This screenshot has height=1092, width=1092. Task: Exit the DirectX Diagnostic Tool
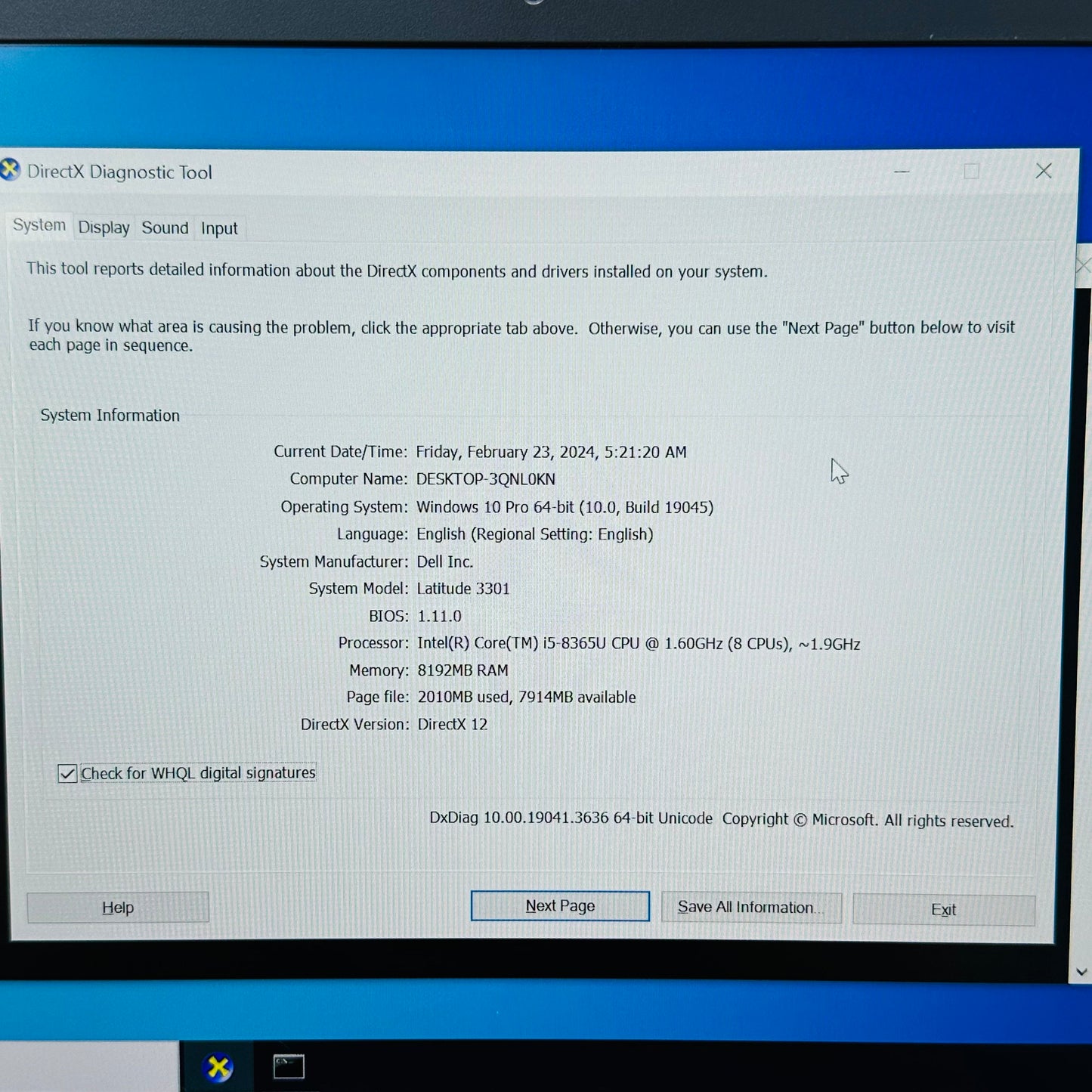[943, 909]
